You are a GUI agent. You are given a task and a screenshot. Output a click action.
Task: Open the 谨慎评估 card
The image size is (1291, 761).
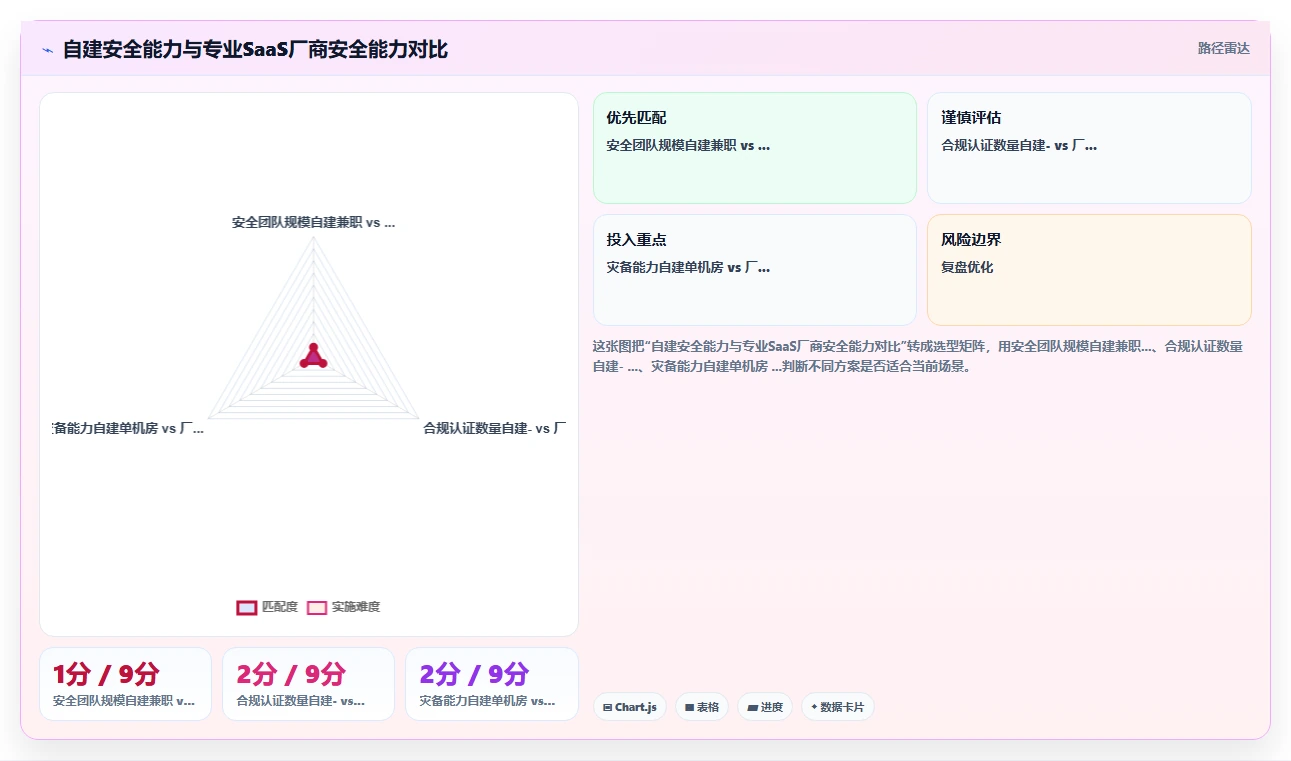1089,148
